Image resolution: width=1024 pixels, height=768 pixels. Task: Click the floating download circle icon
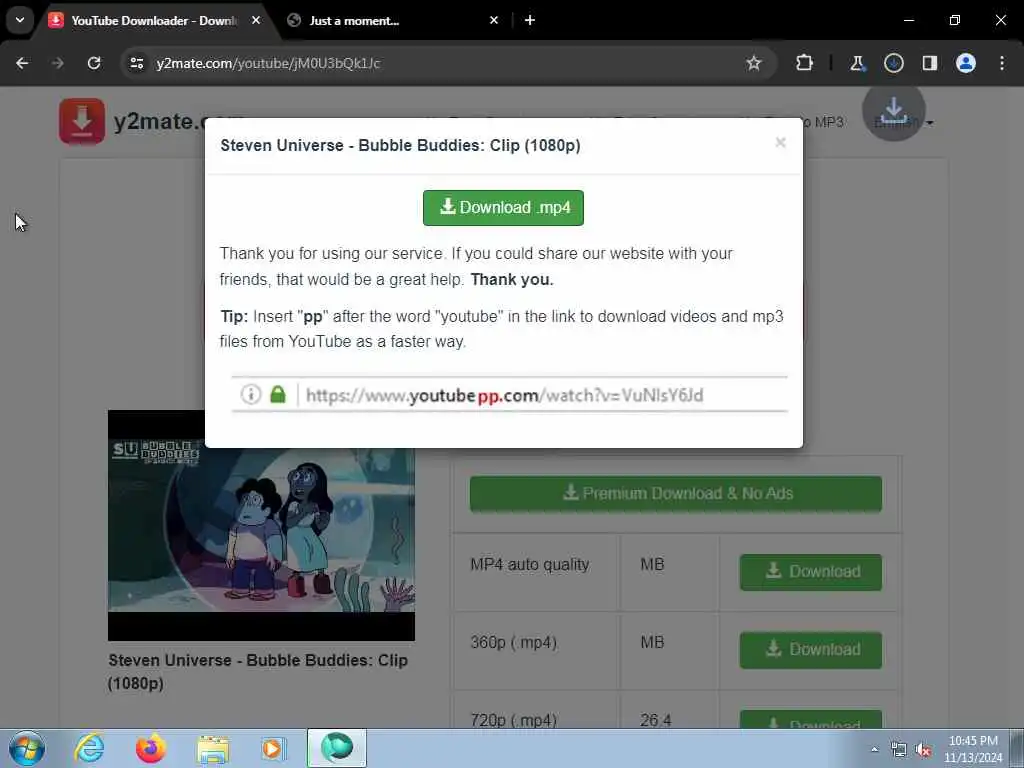893,110
